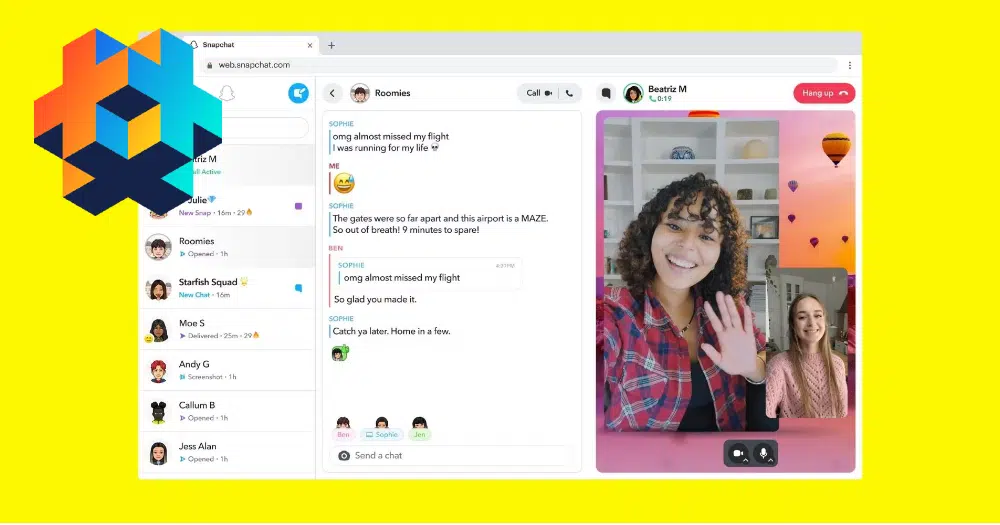Start video call with Call camera button
The image size is (1000, 525).
540,93
